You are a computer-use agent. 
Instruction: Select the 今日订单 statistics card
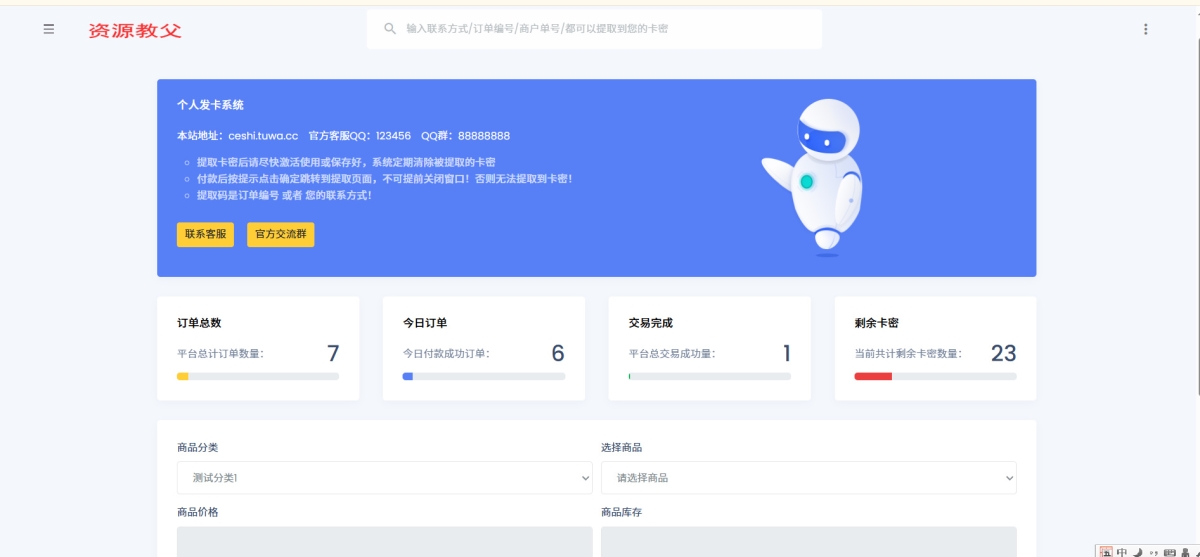483,348
